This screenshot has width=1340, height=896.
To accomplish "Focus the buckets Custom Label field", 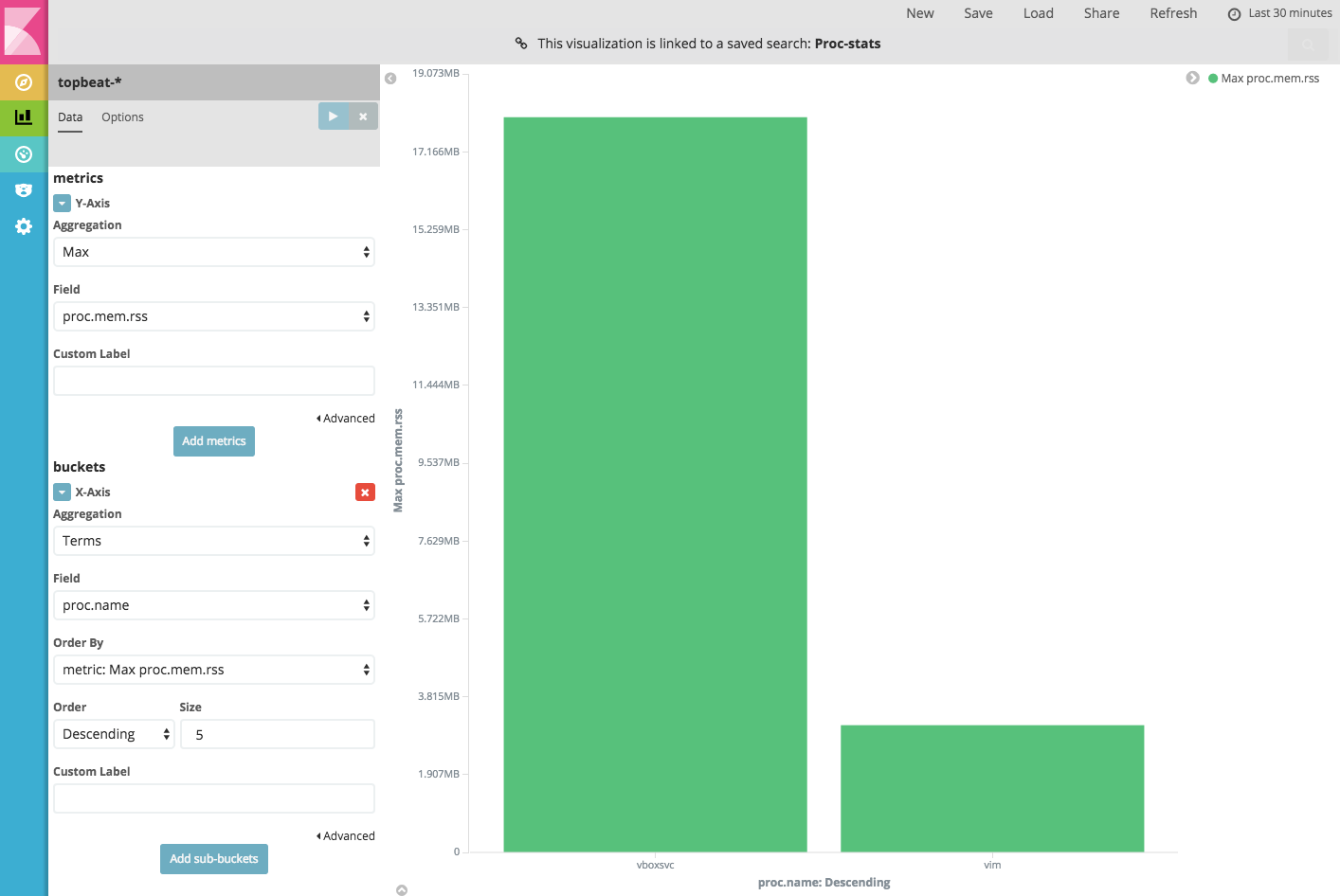I will click(x=214, y=798).
